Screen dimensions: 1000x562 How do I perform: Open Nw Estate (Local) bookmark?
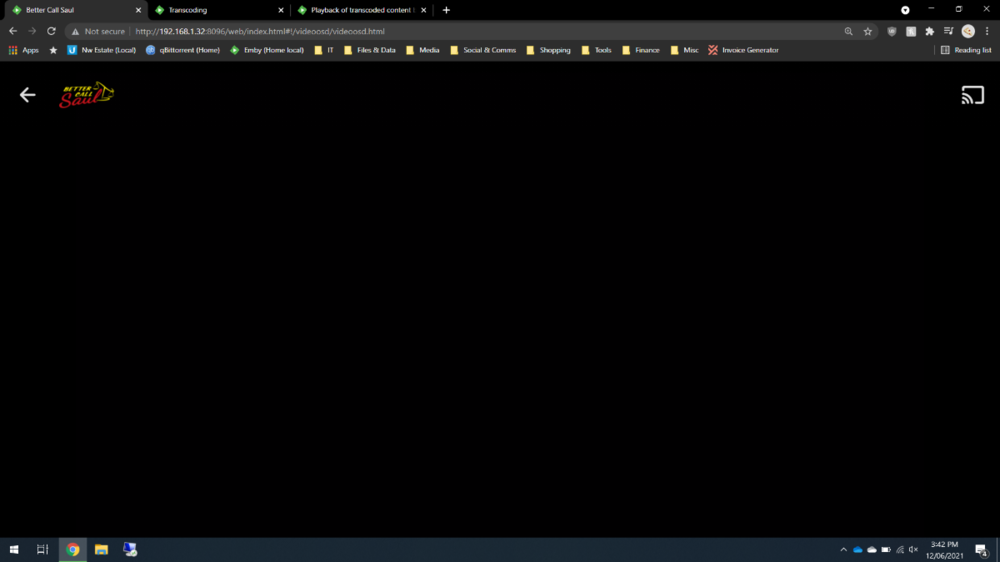[x=102, y=50]
